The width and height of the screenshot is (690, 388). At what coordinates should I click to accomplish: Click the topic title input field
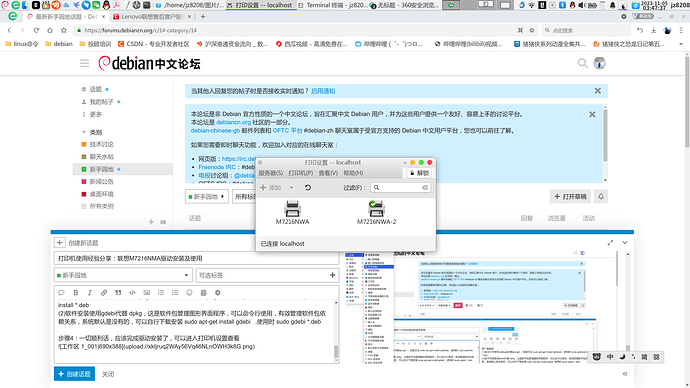pyautogui.click(x=196, y=258)
